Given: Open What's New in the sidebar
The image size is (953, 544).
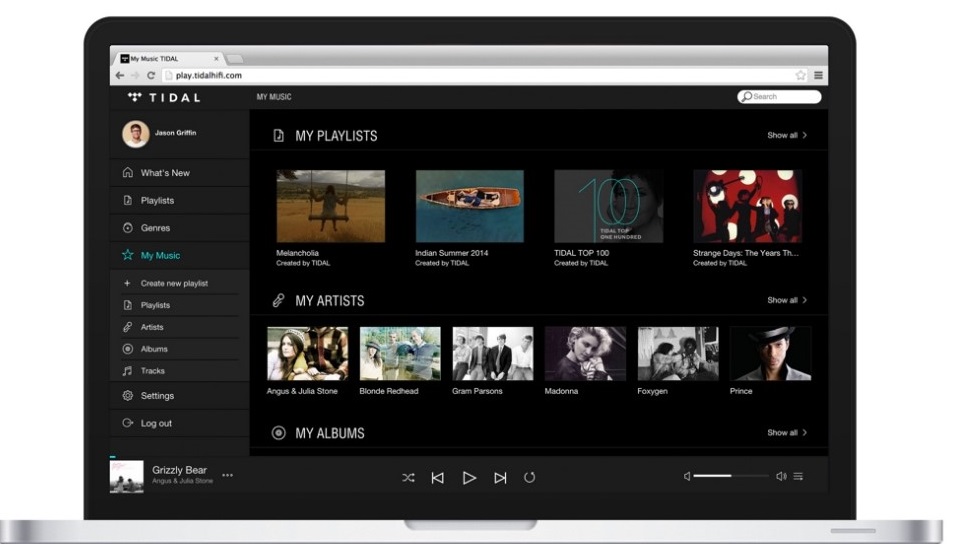Looking at the screenshot, I should [179, 173].
